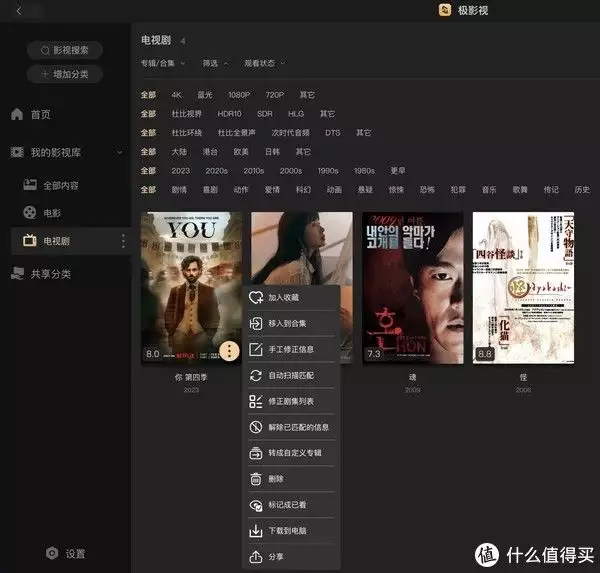Expand the 专辑/合集 dropdown
Viewport: 600px width, 573px height.
[163, 63]
